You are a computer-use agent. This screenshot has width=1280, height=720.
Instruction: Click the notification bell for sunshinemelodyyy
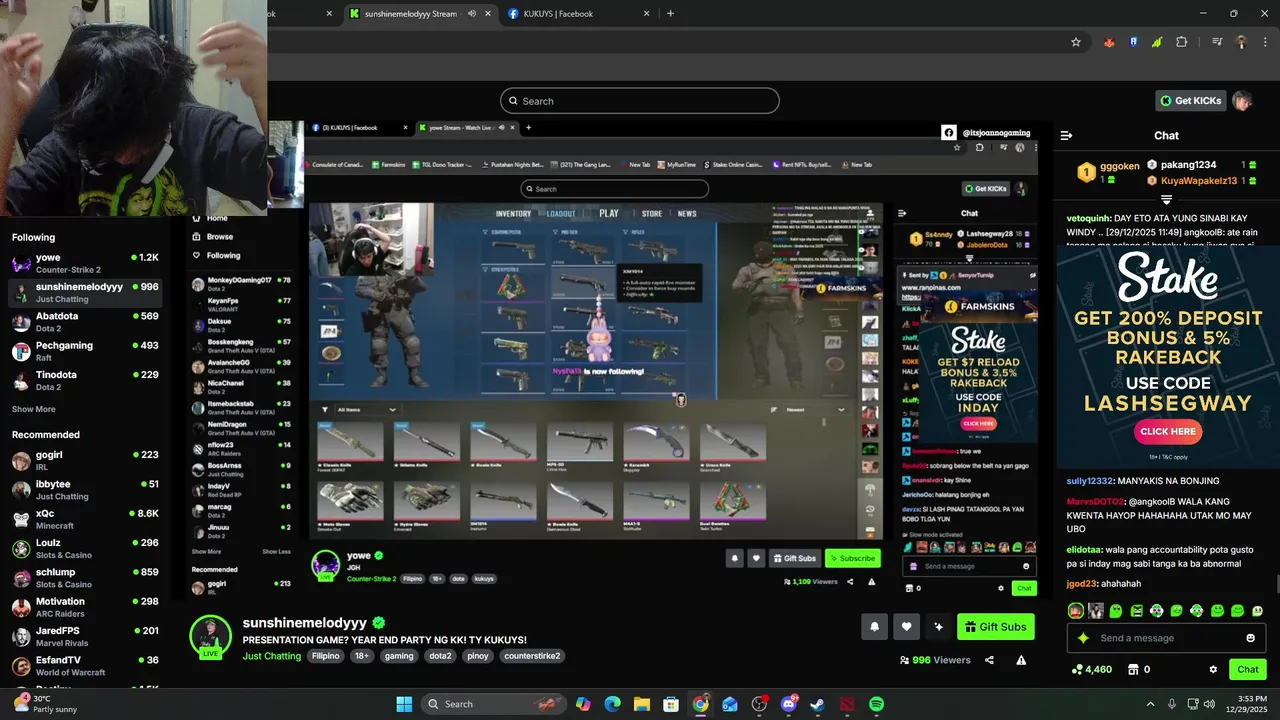(x=874, y=627)
